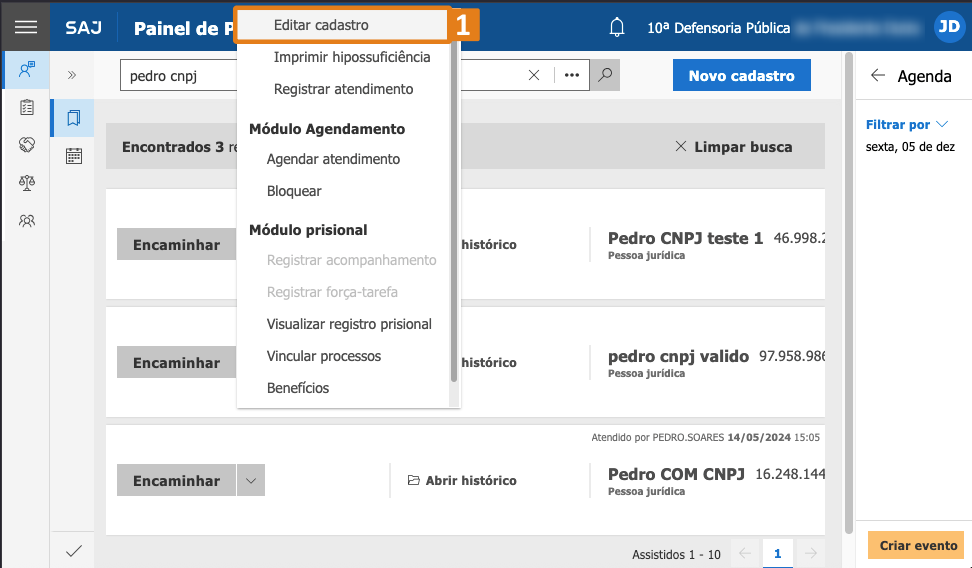The height and width of the screenshot is (568, 972).
Task: Click the magnifier search button
Action: 604,75
